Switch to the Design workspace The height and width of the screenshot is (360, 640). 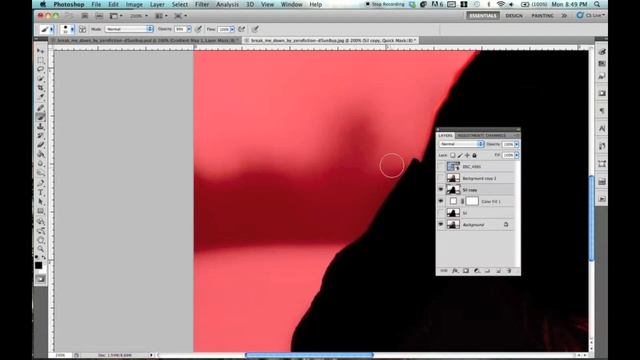514,16
